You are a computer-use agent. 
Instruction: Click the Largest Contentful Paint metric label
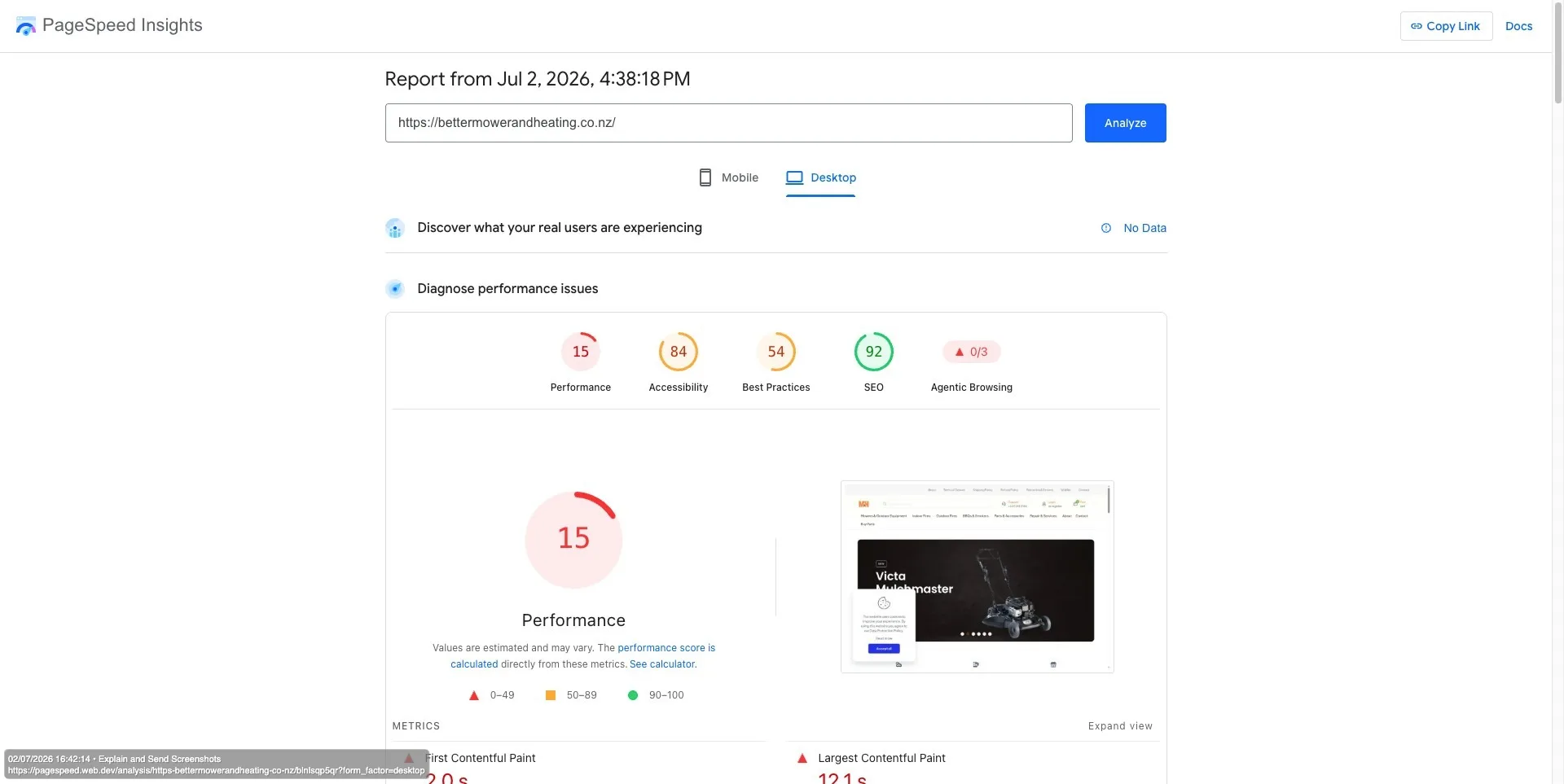pyautogui.click(x=881, y=758)
